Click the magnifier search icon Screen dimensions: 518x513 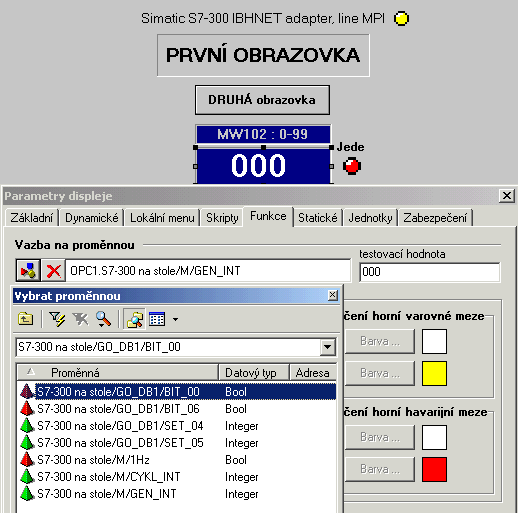coord(103,319)
